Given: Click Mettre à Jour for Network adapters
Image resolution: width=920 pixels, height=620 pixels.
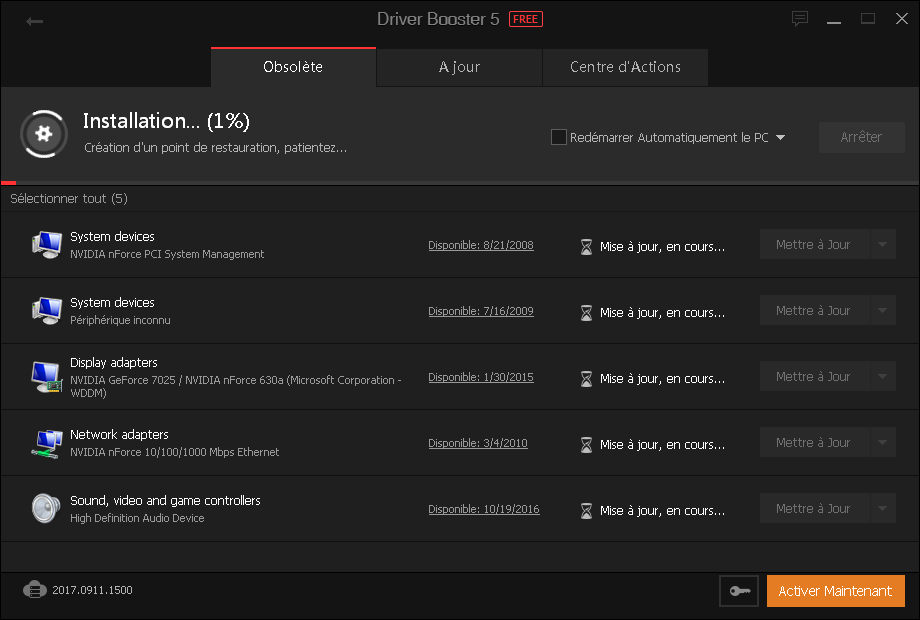Looking at the screenshot, I should pyautogui.click(x=814, y=442).
